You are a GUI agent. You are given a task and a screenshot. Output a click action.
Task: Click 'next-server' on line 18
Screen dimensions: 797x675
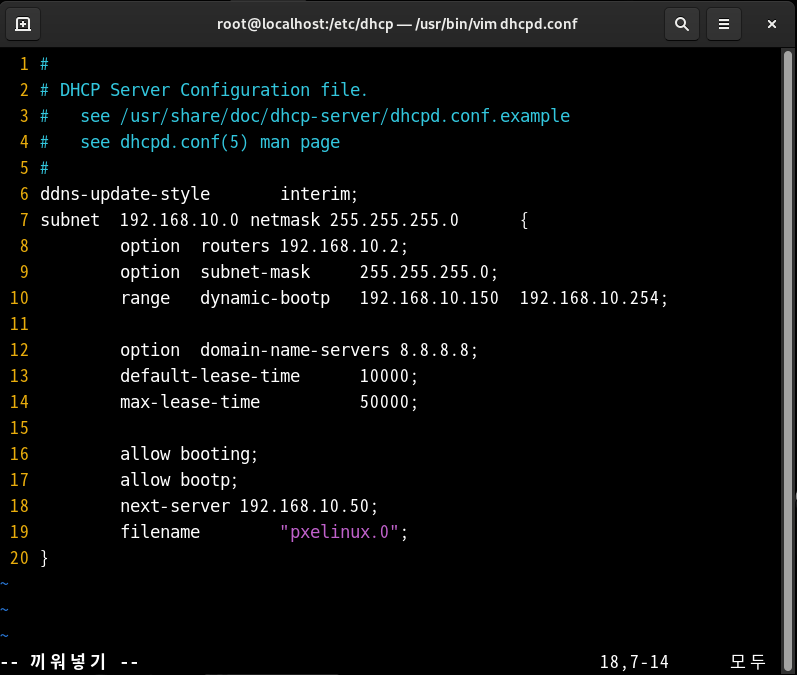tap(175, 506)
